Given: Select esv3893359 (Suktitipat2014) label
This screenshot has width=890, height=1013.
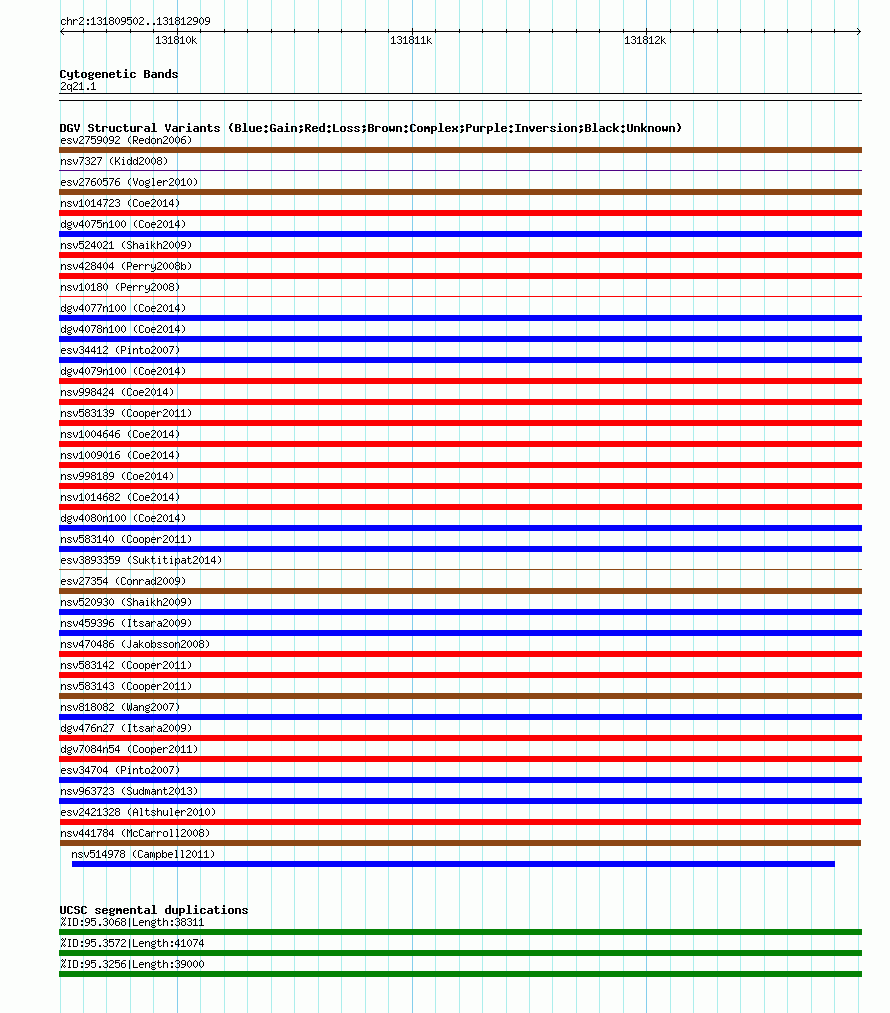Looking at the screenshot, I should tap(141, 560).
